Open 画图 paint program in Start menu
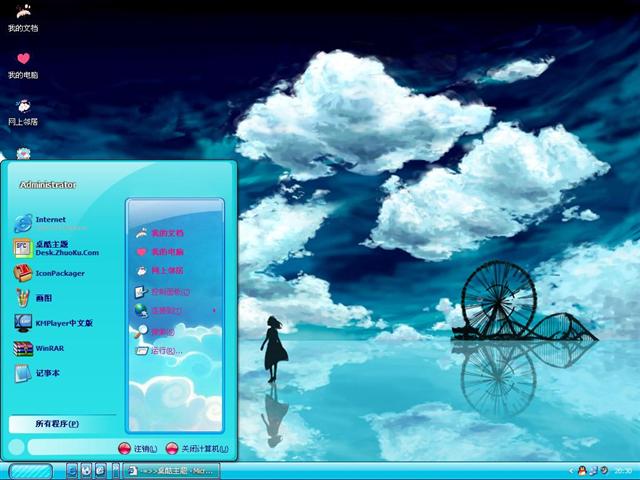The width and height of the screenshot is (640, 480). click(x=33, y=298)
